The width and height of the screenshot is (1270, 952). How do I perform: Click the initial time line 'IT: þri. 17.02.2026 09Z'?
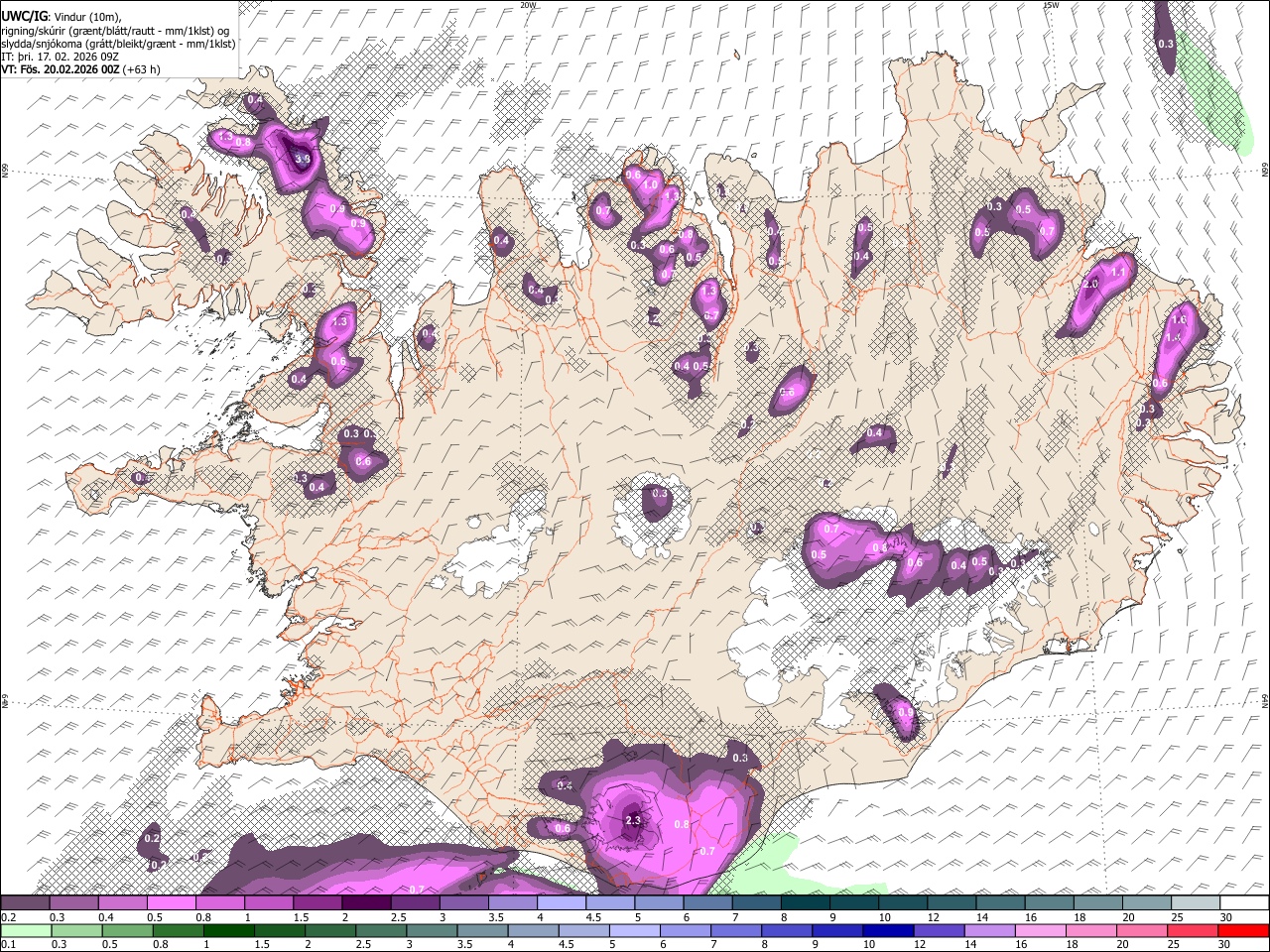[59, 57]
